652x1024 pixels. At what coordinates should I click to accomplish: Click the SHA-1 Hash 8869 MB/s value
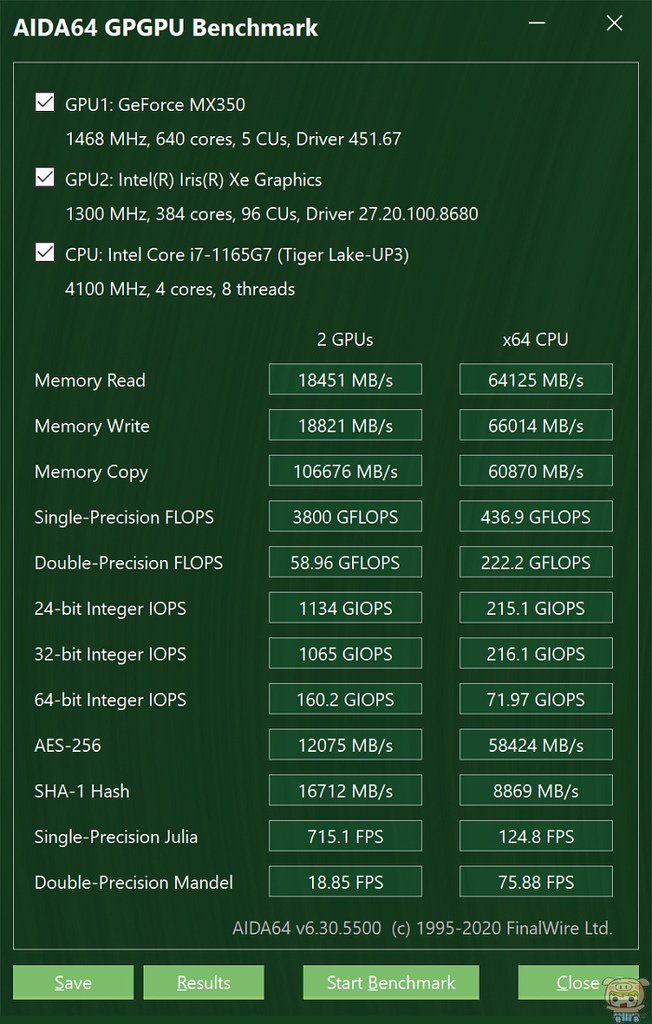536,791
